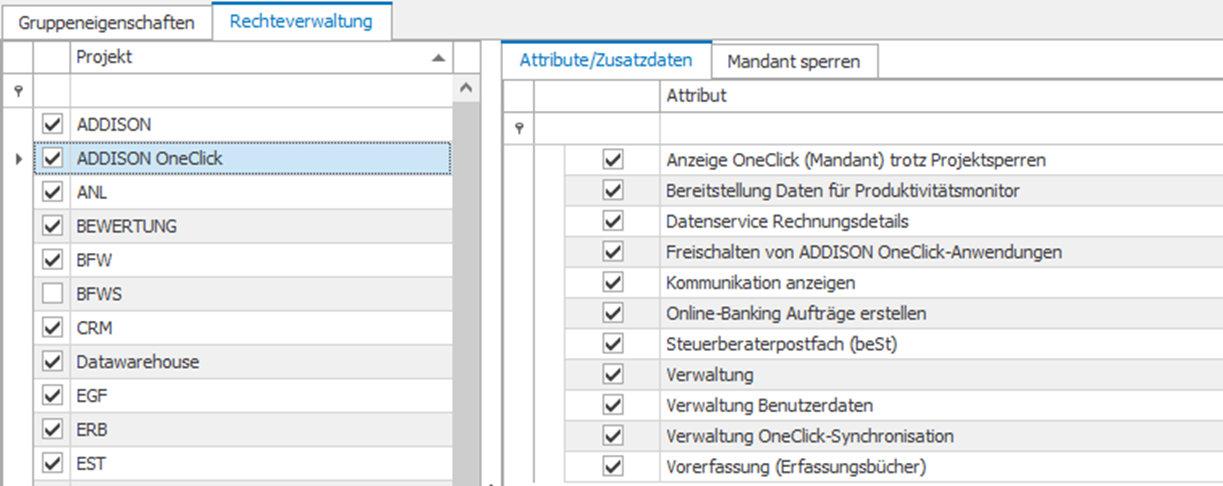Toggle Kommunikation anzeigen checkbox
The image size is (1223, 486).
click(x=613, y=283)
